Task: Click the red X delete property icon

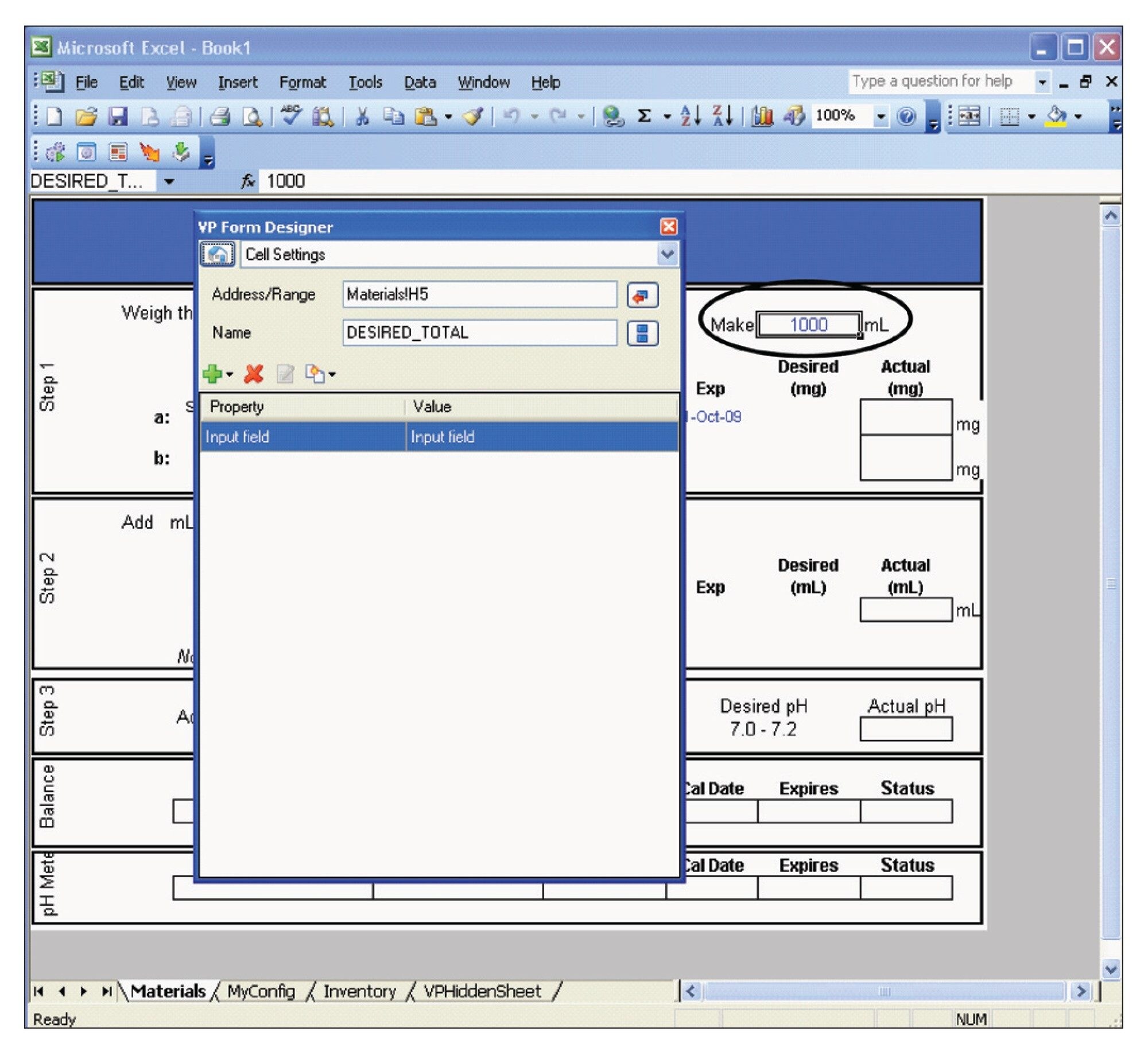Action: point(254,374)
